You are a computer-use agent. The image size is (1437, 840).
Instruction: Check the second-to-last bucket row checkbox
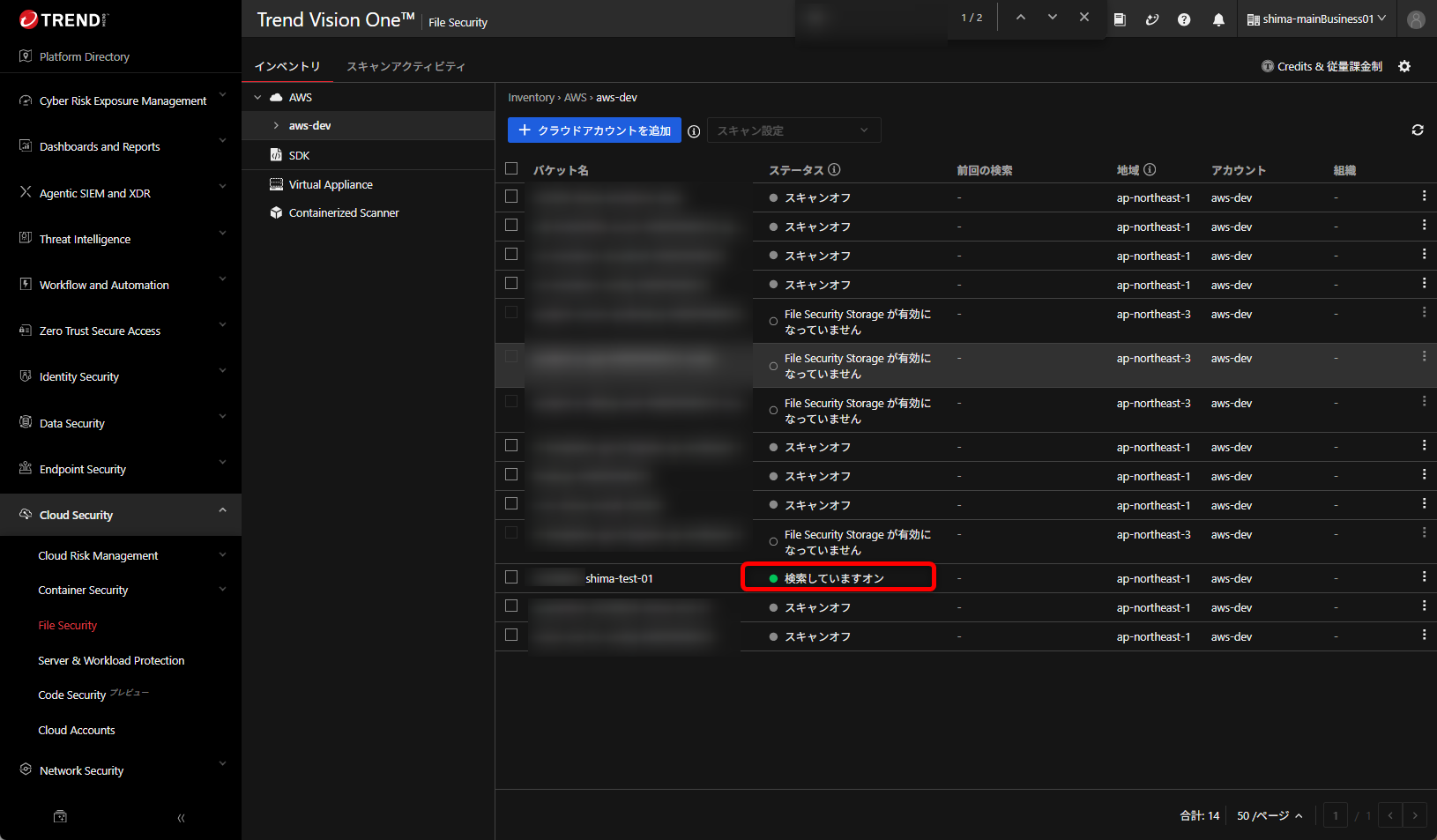click(x=511, y=606)
